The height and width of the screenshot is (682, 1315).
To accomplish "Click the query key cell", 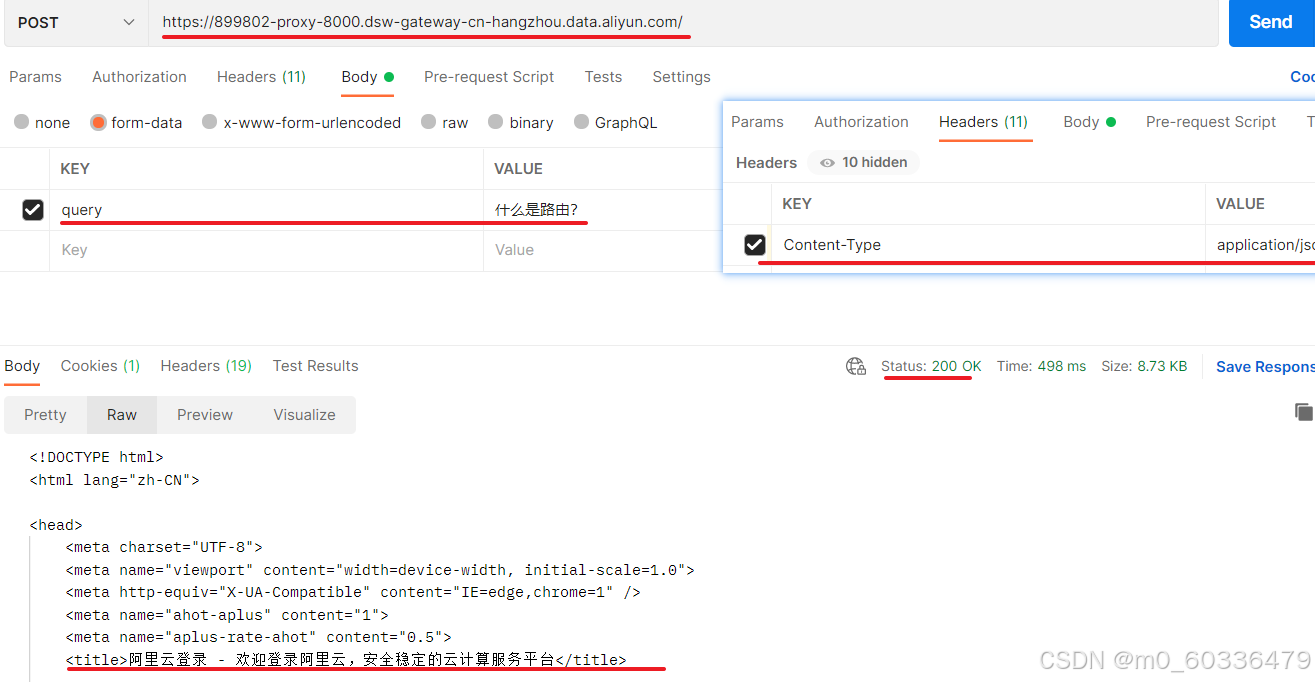I will coord(266,210).
